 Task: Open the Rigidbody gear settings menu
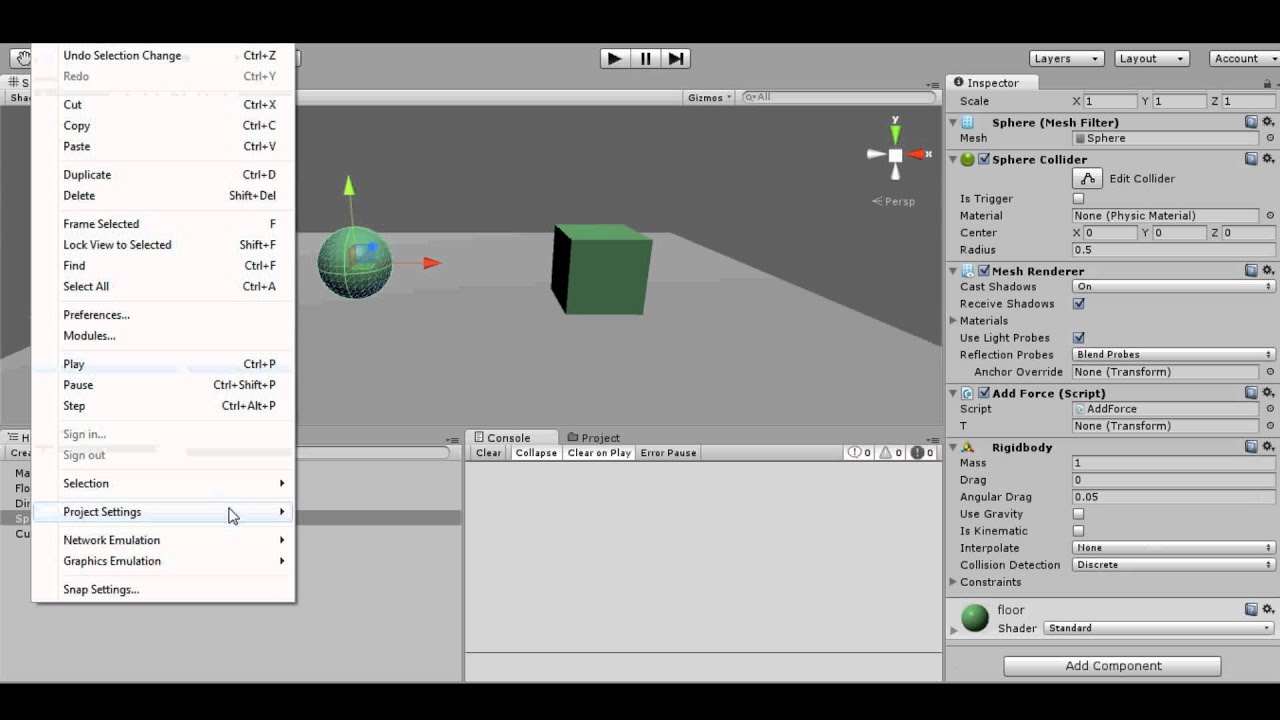click(x=1268, y=447)
